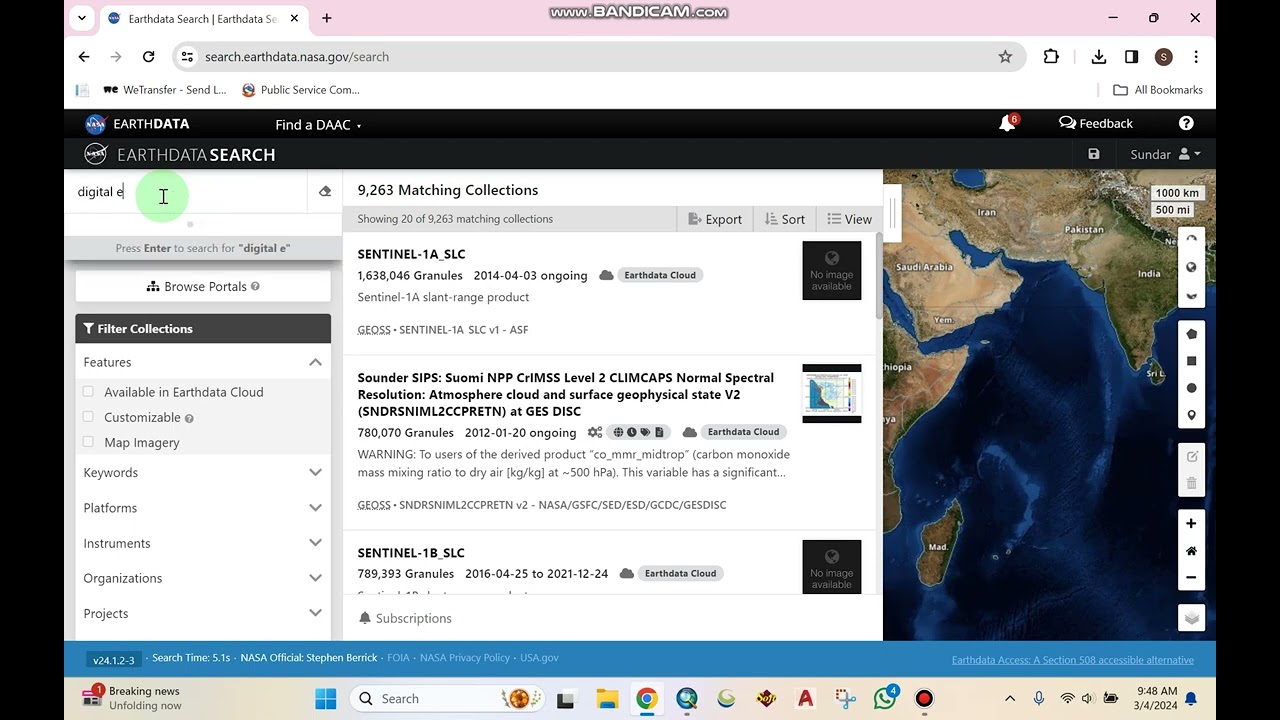The width and height of the screenshot is (1280, 720).
Task: Check the Map Imagery filter
Action: coord(88,442)
